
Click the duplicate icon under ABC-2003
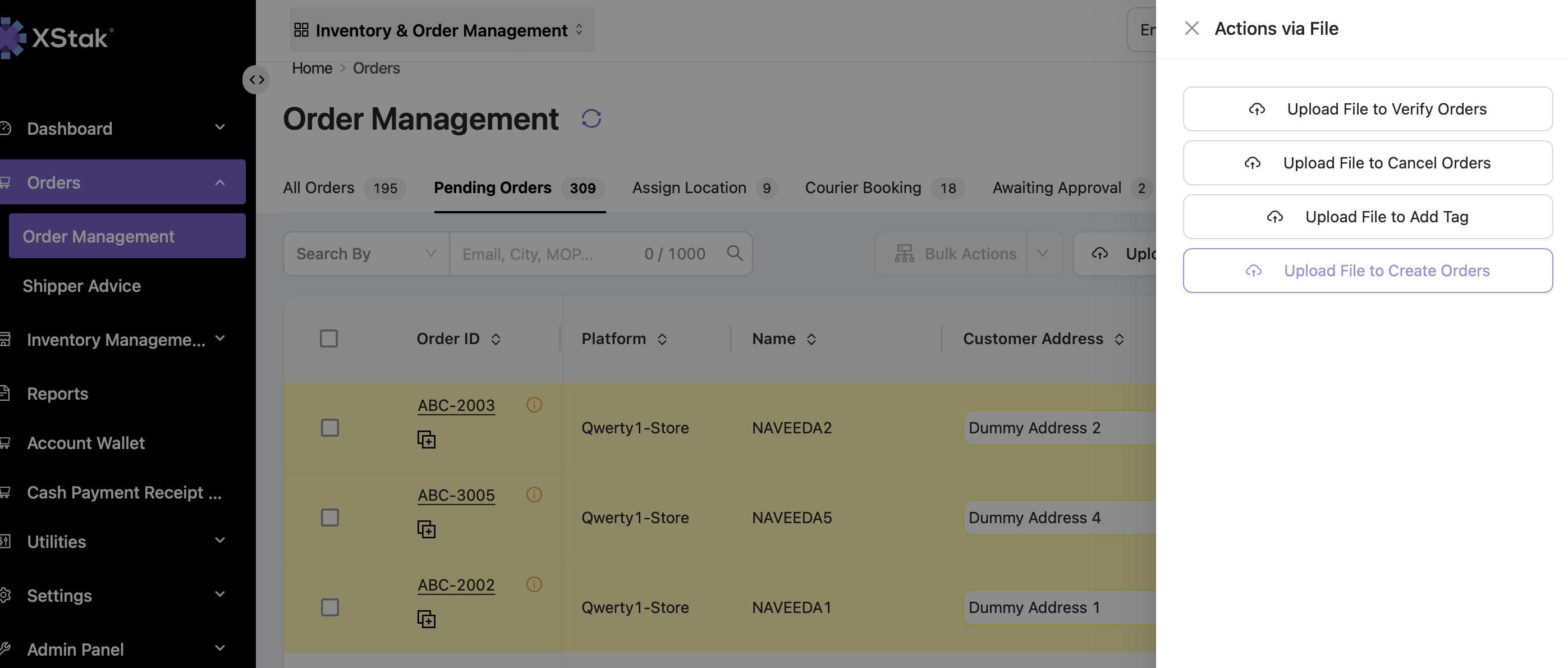[x=426, y=440]
